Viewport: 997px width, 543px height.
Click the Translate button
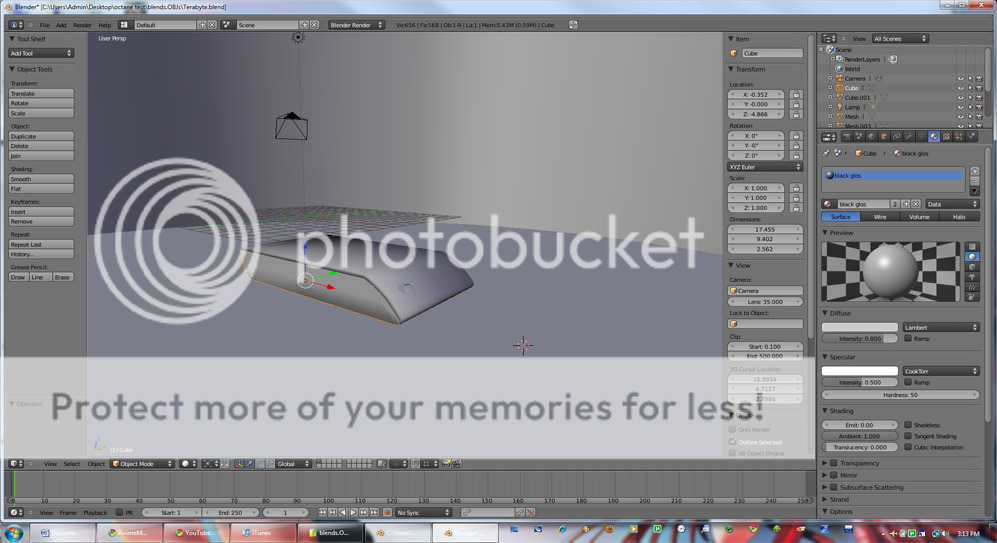[41, 93]
